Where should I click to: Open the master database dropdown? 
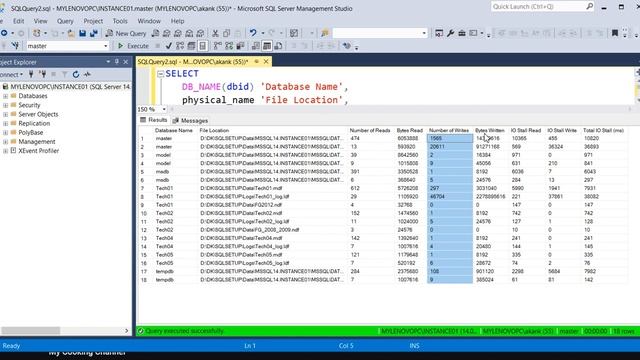[x=105, y=46]
